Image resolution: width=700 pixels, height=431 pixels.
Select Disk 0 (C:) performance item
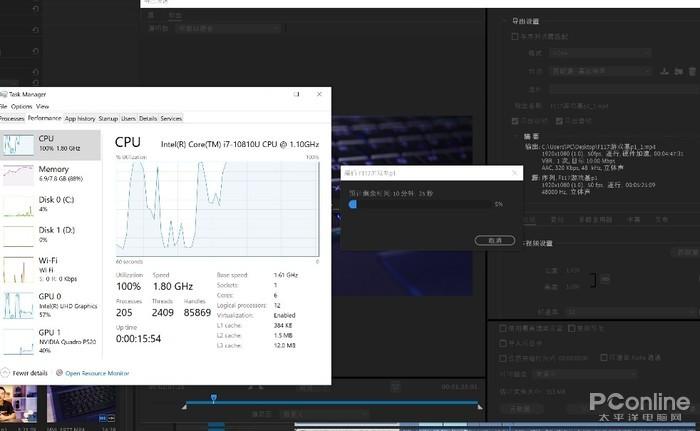tap(50, 205)
